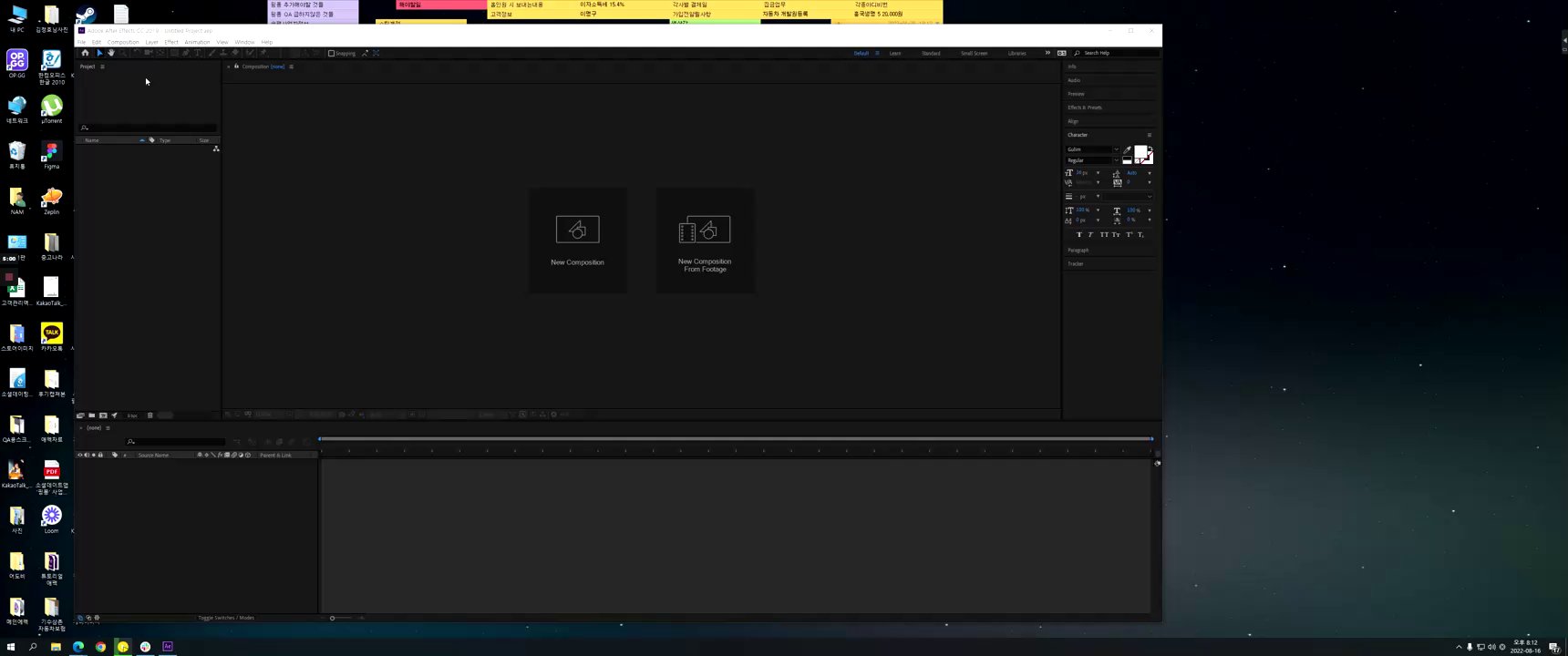
Task: Switch to the Default workspace
Action: [x=861, y=53]
